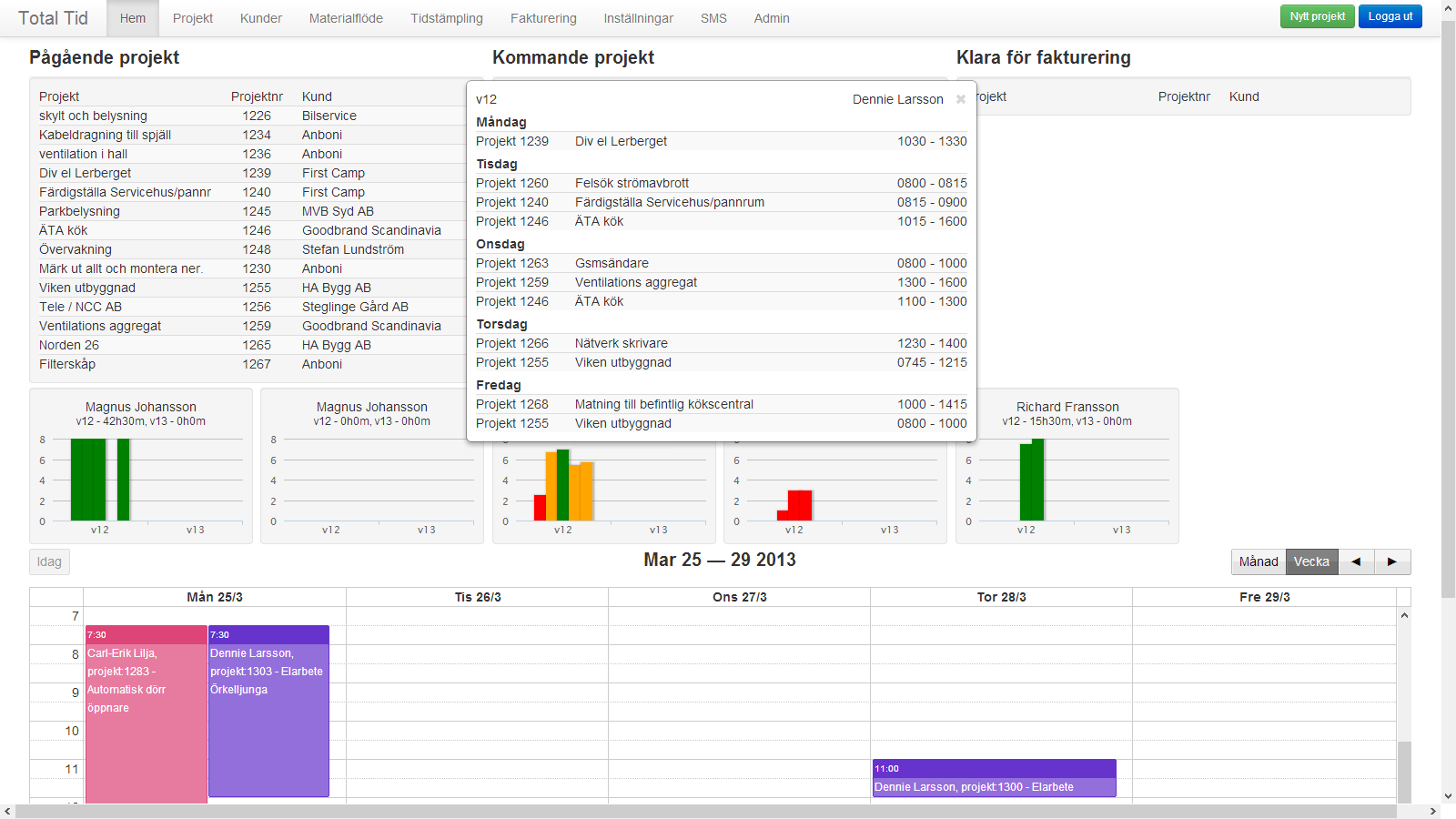The width and height of the screenshot is (1456, 819).
Task: Click horizontal scrollbar right arrow
Action: coord(1433,811)
